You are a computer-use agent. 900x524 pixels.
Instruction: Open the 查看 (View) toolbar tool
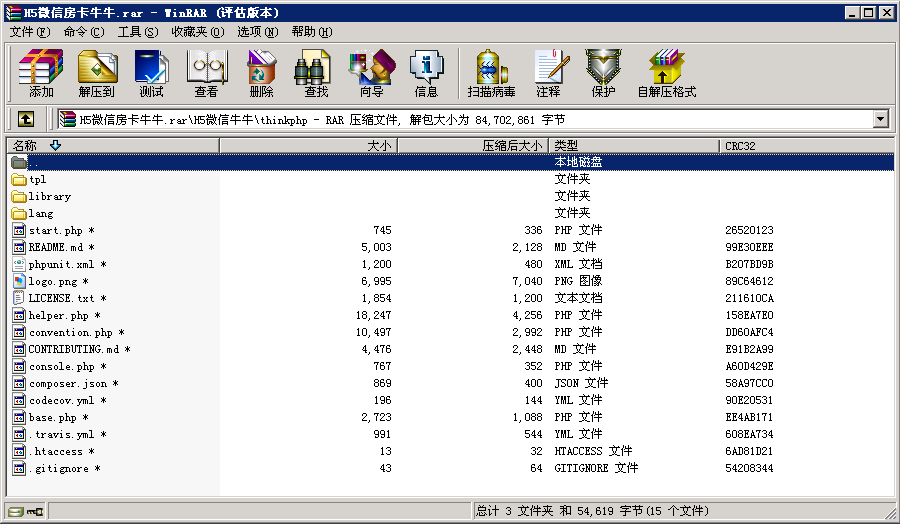206,73
